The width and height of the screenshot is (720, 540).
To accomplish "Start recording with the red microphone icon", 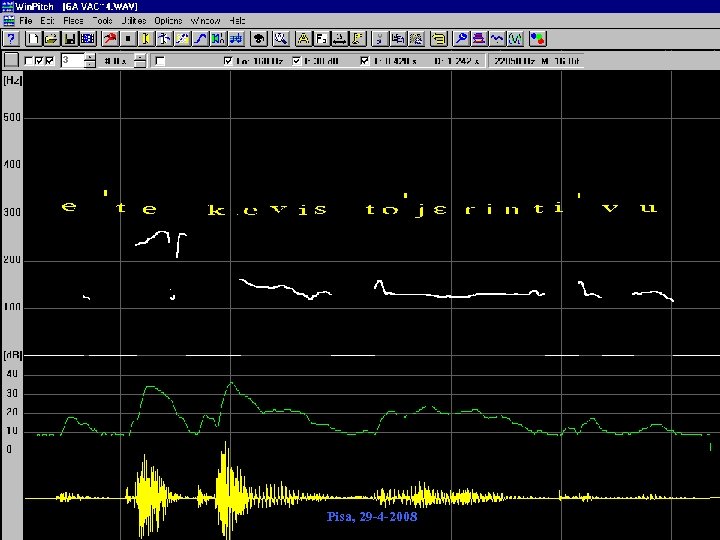I will coord(110,39).
